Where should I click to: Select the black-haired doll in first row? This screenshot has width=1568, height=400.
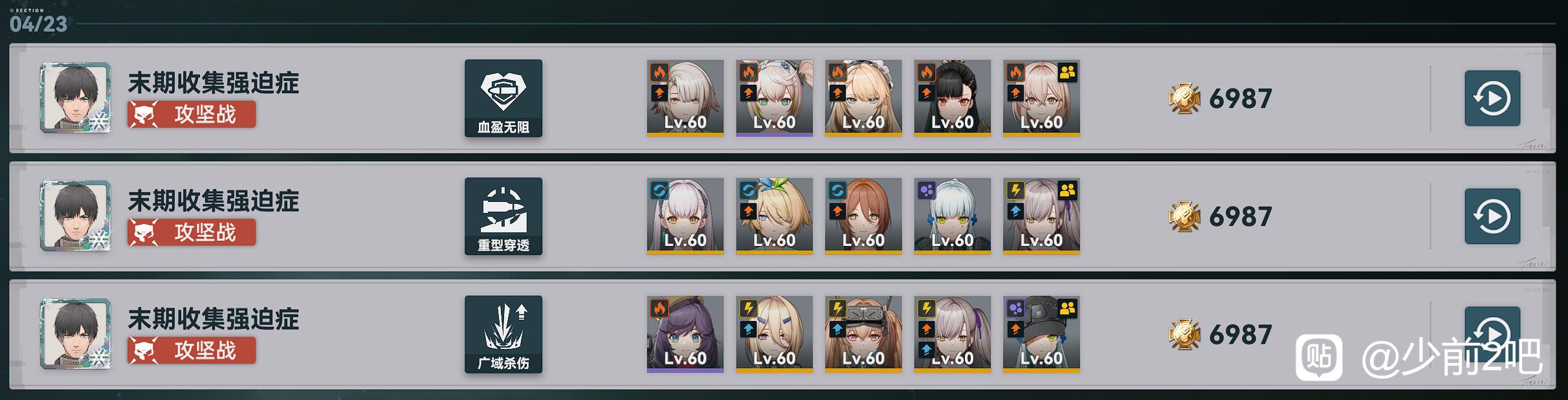(952, 98)
